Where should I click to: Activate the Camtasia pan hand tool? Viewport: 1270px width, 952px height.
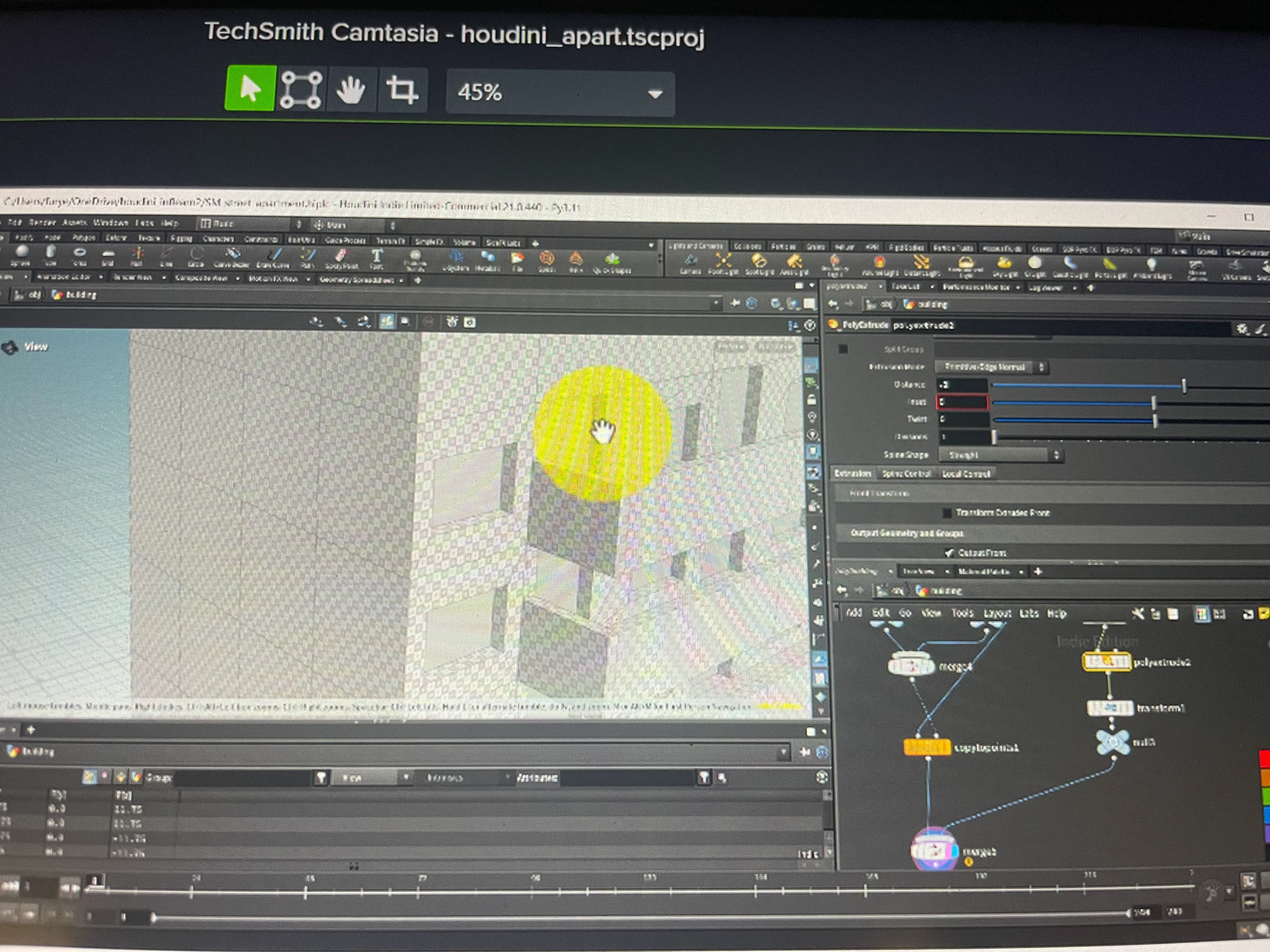[351, 90]
